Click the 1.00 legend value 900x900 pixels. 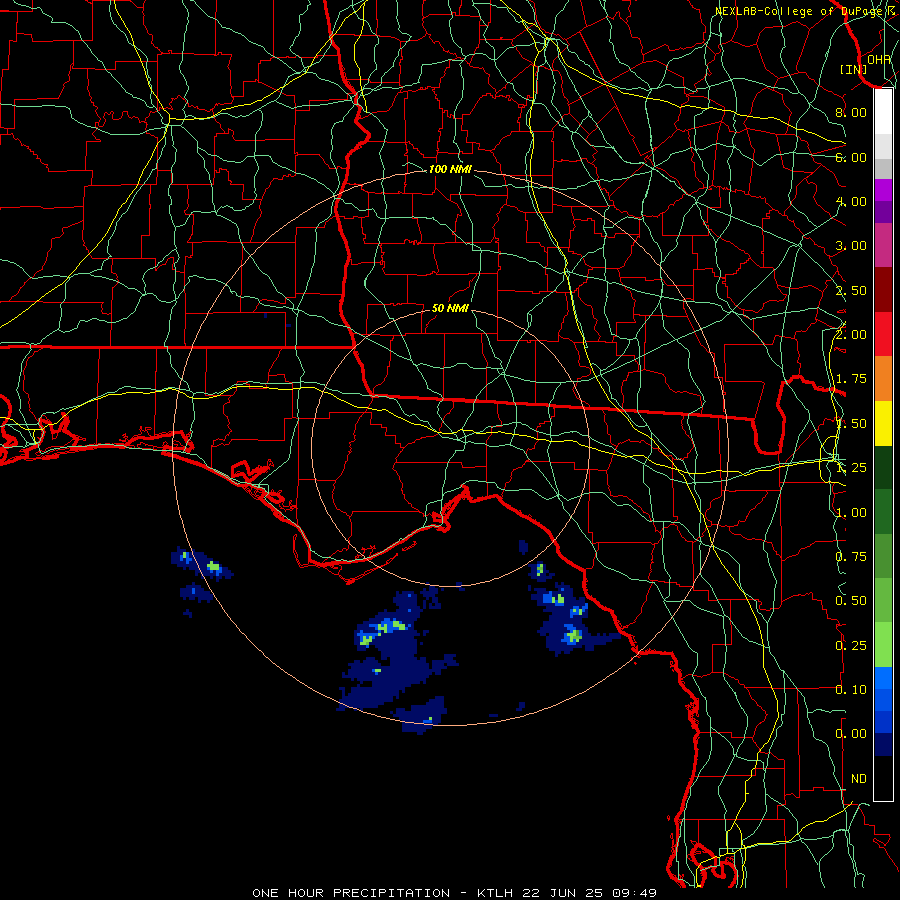click(851, 513)
